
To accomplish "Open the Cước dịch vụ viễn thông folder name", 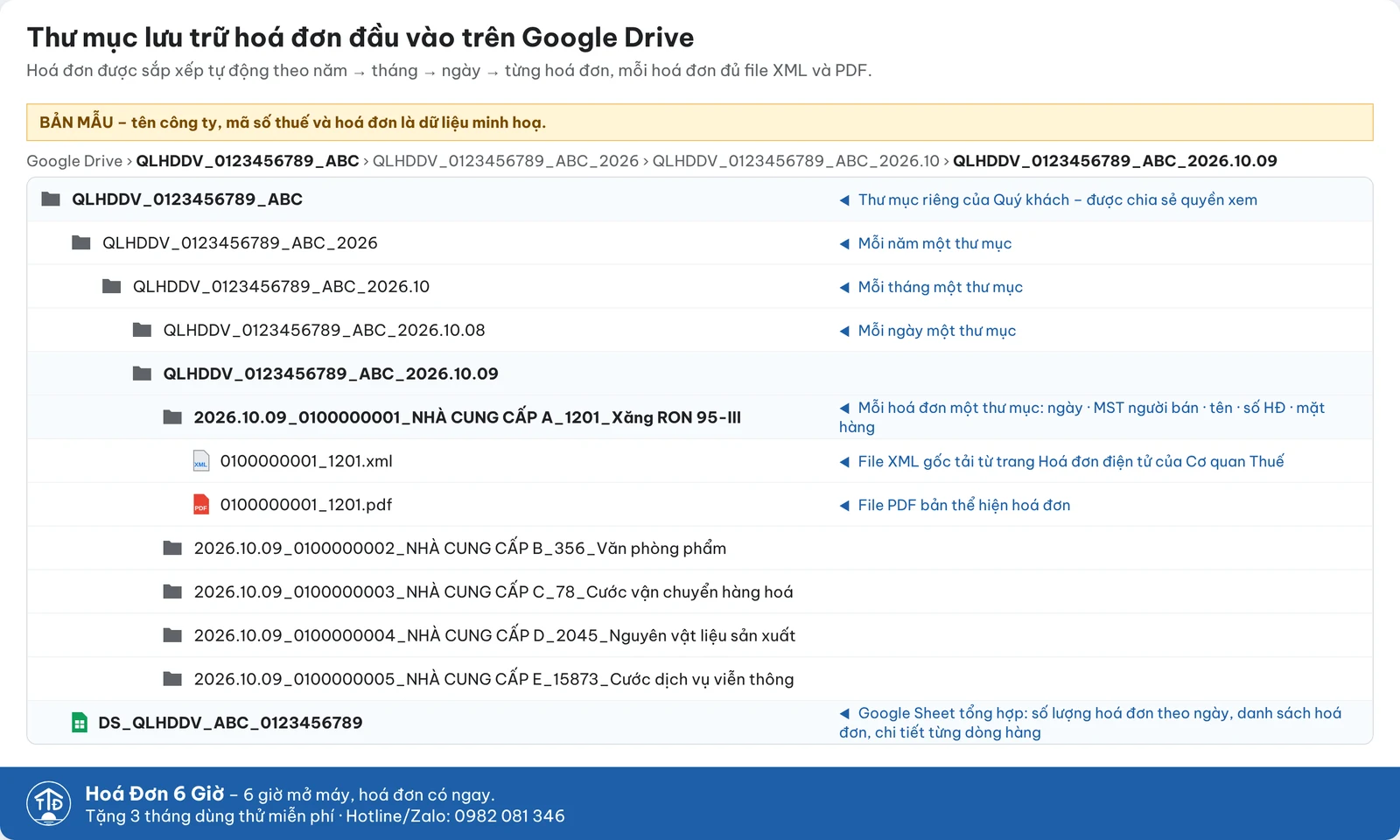I will point(494,679).
